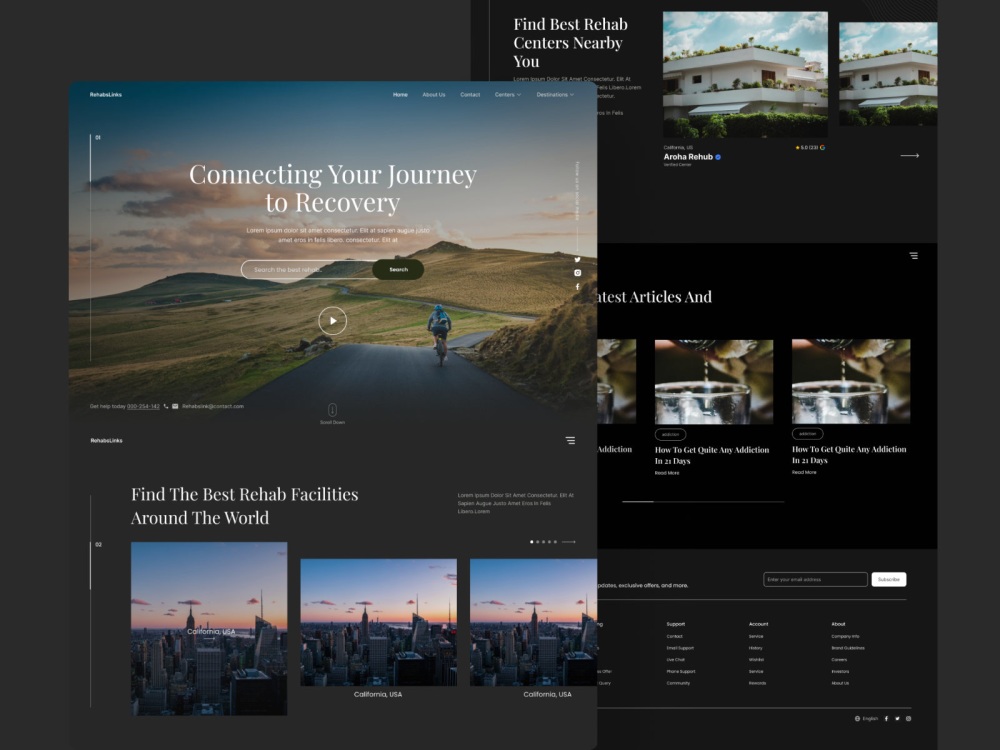Click Google icon beside 5.0 rating
This screenshot has width=1000, height=750.
tap(822, 147)
